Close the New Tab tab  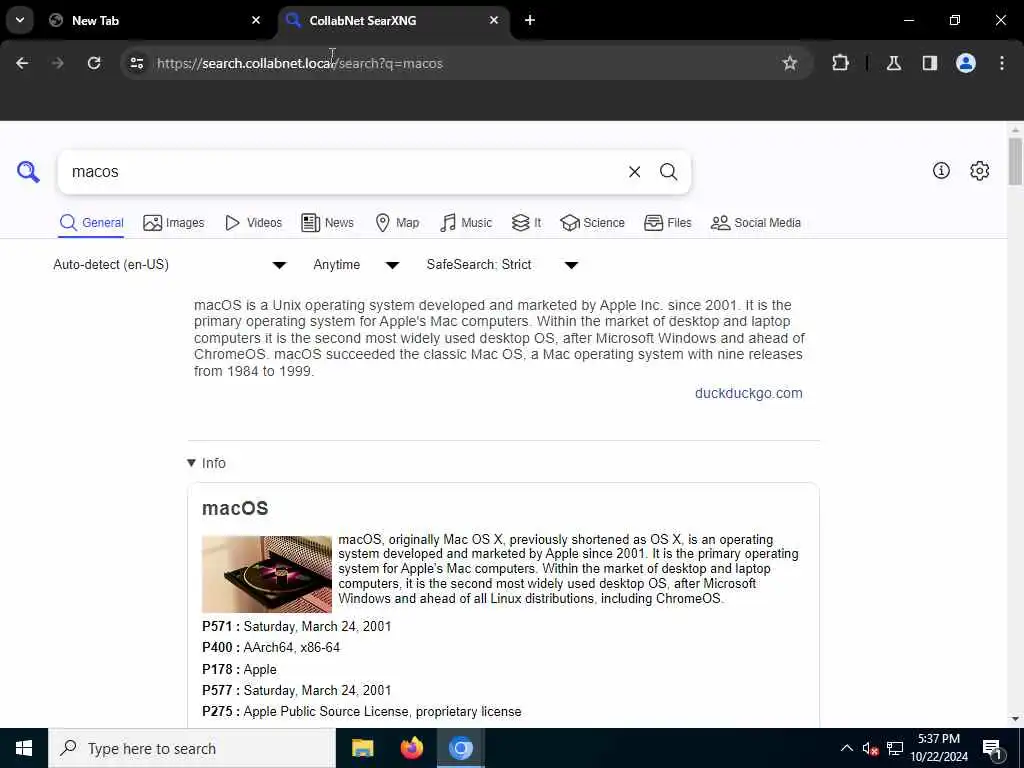coord(256,20)
